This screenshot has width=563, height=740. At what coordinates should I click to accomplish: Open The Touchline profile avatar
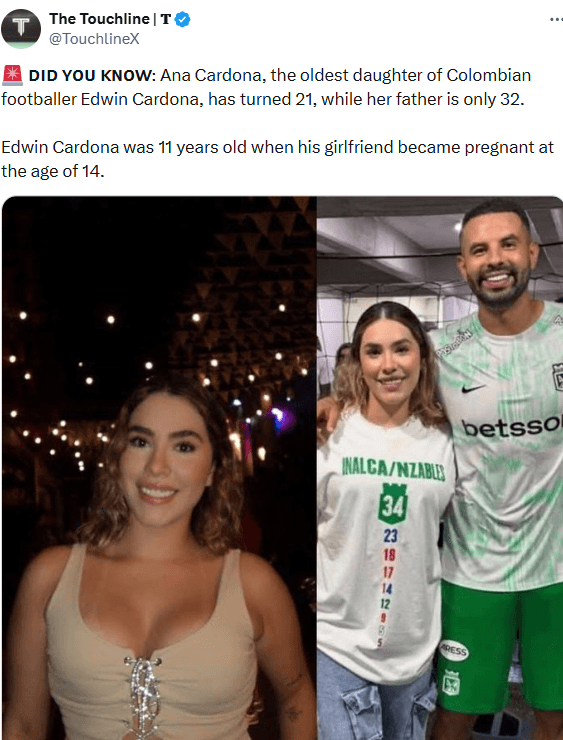[21, 28]
